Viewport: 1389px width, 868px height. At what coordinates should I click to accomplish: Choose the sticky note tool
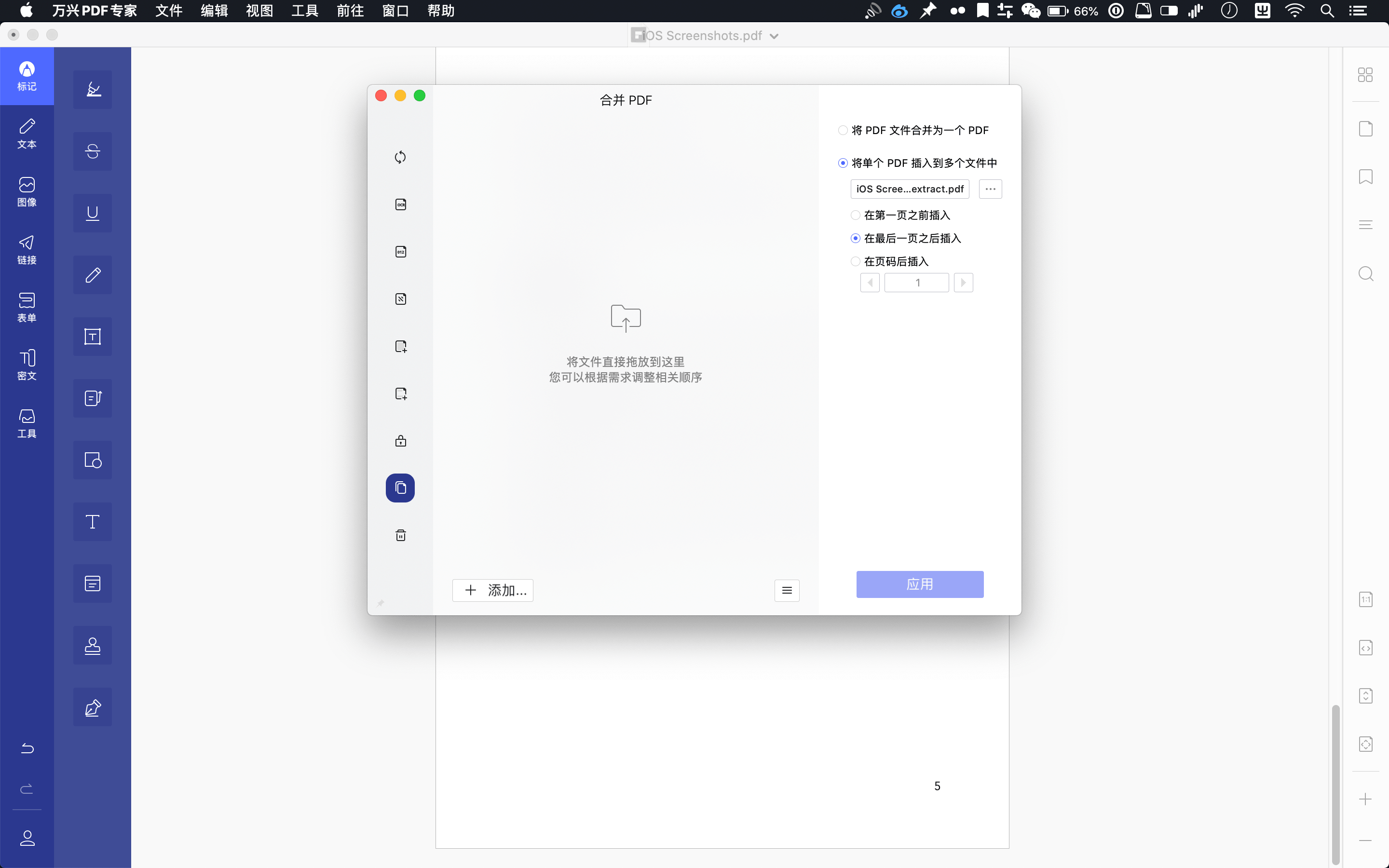(93, 583)
